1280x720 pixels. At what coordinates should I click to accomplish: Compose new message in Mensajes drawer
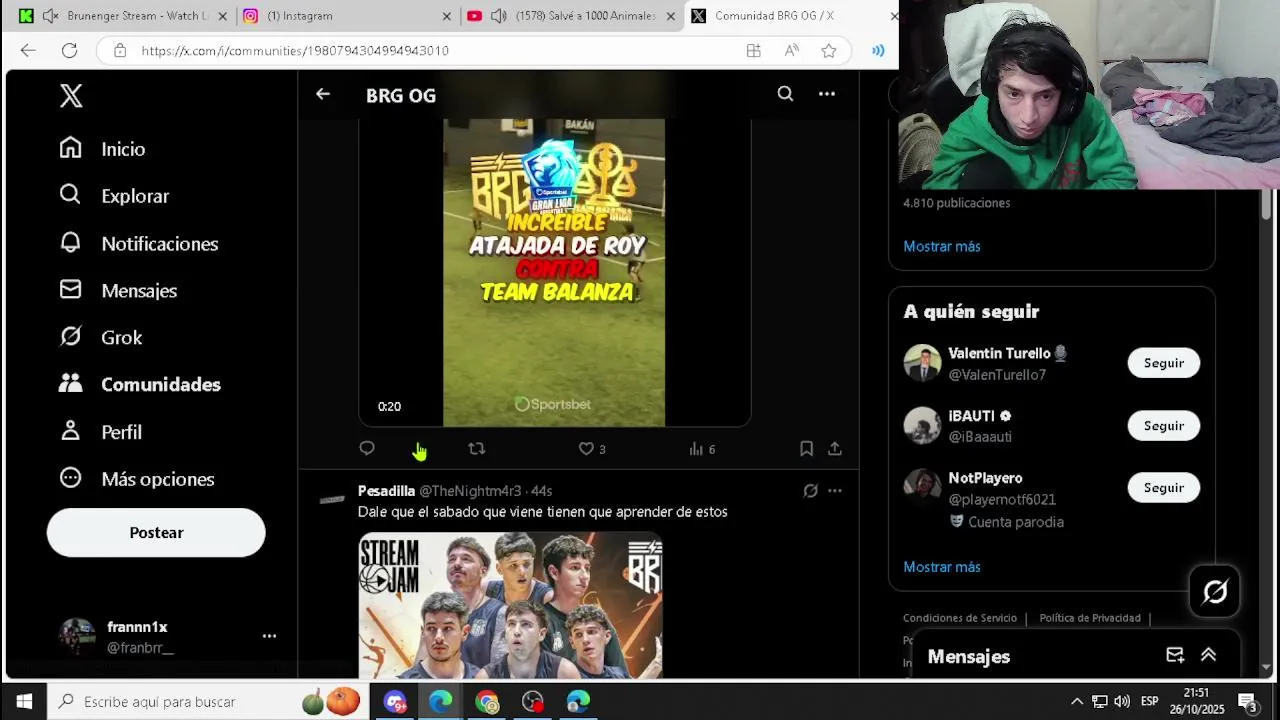pyautogui.click(x=1175, y=655)
